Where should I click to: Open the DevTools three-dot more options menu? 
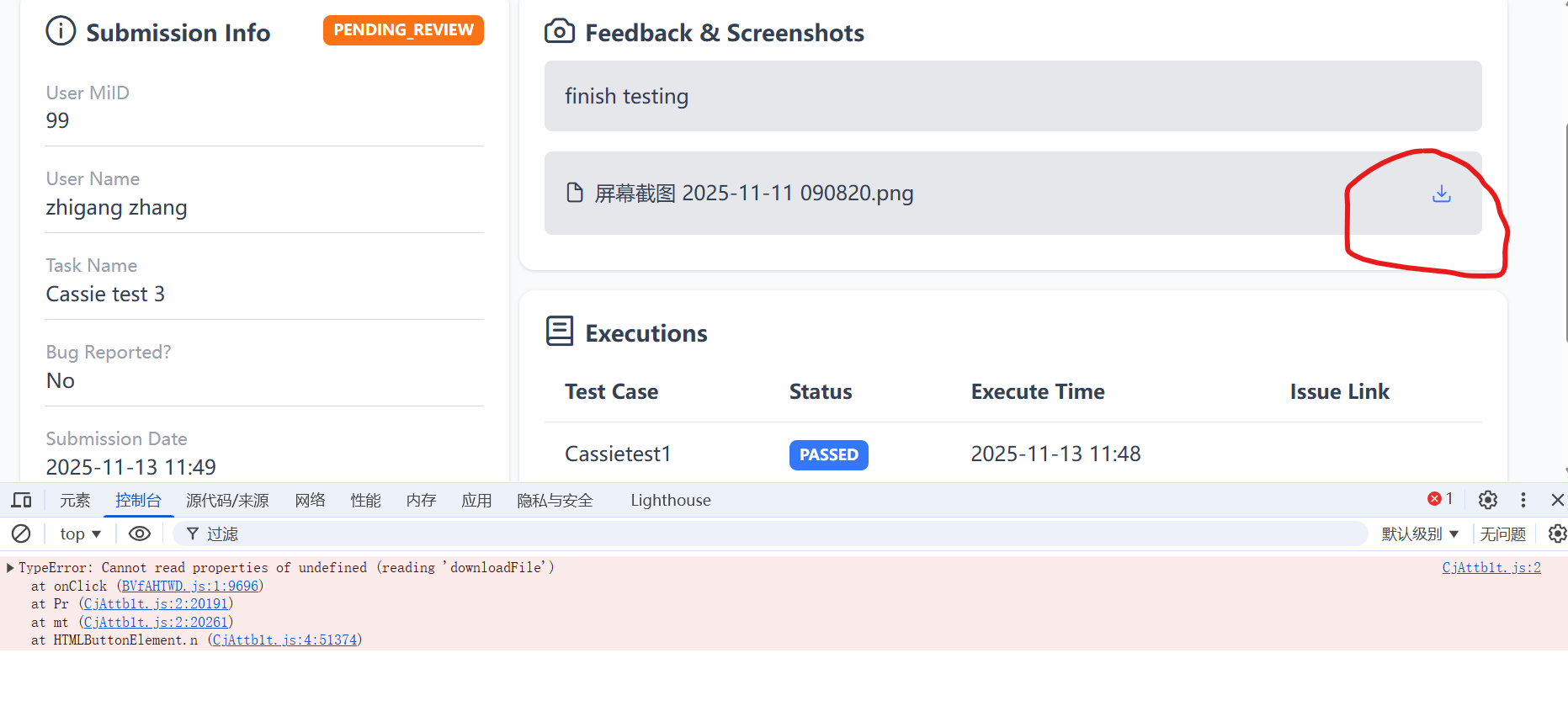coord(1523,500)
